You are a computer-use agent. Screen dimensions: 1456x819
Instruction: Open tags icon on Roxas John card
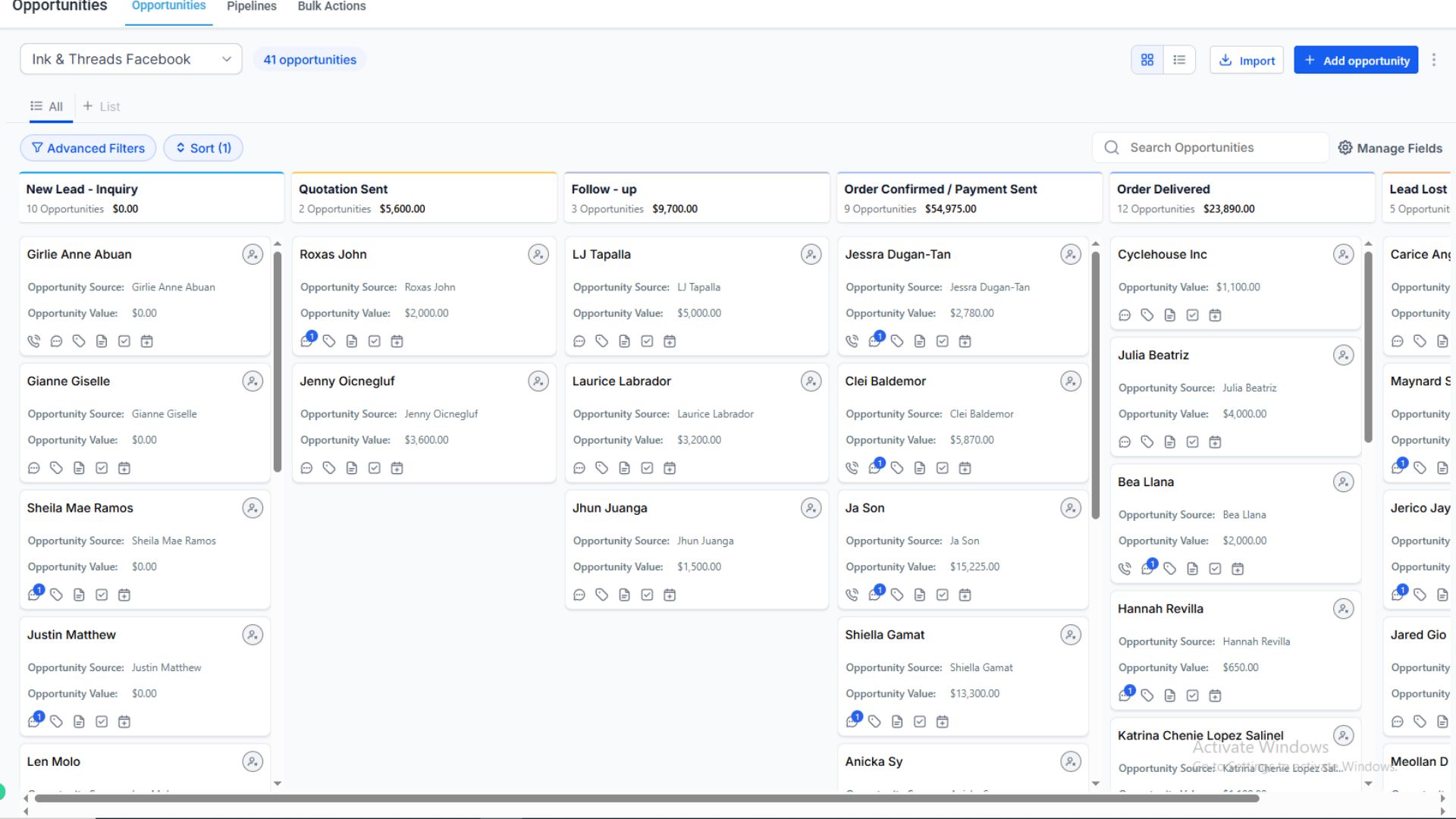tap(329, 341)
